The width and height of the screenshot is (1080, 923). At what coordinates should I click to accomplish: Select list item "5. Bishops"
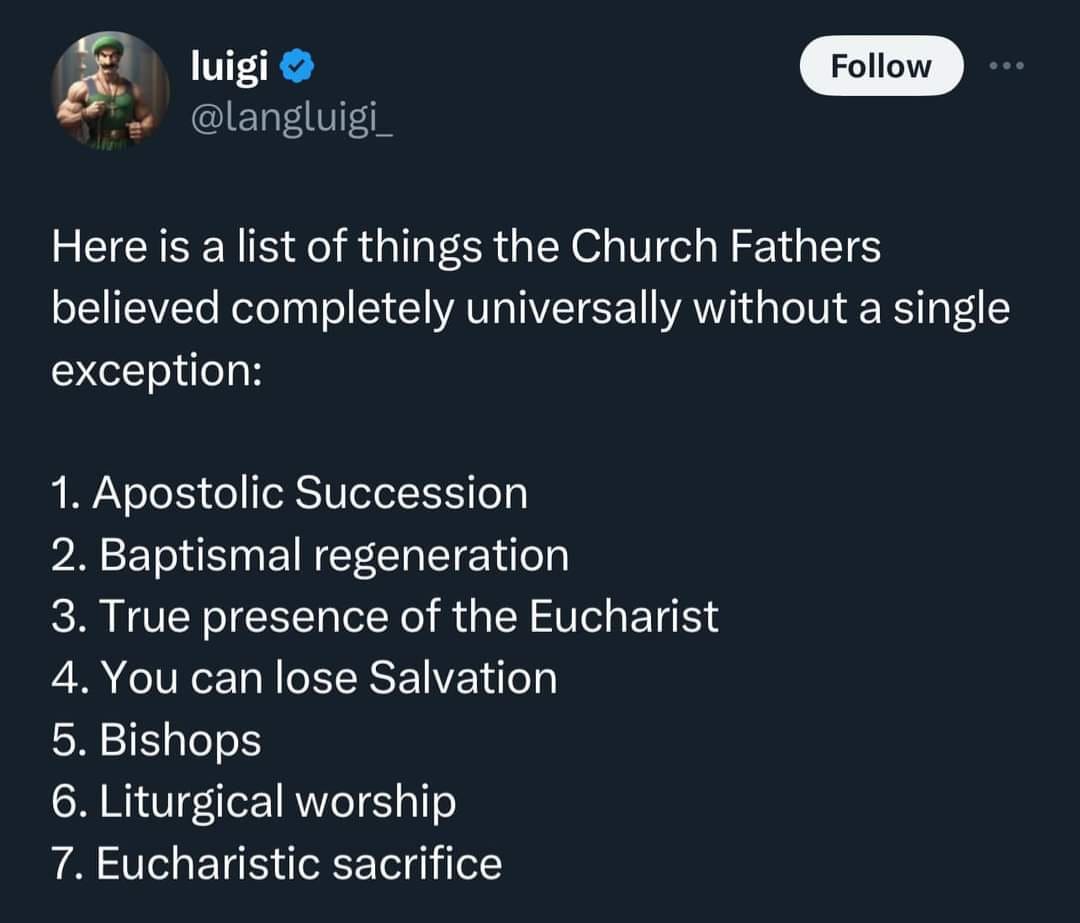155,740
